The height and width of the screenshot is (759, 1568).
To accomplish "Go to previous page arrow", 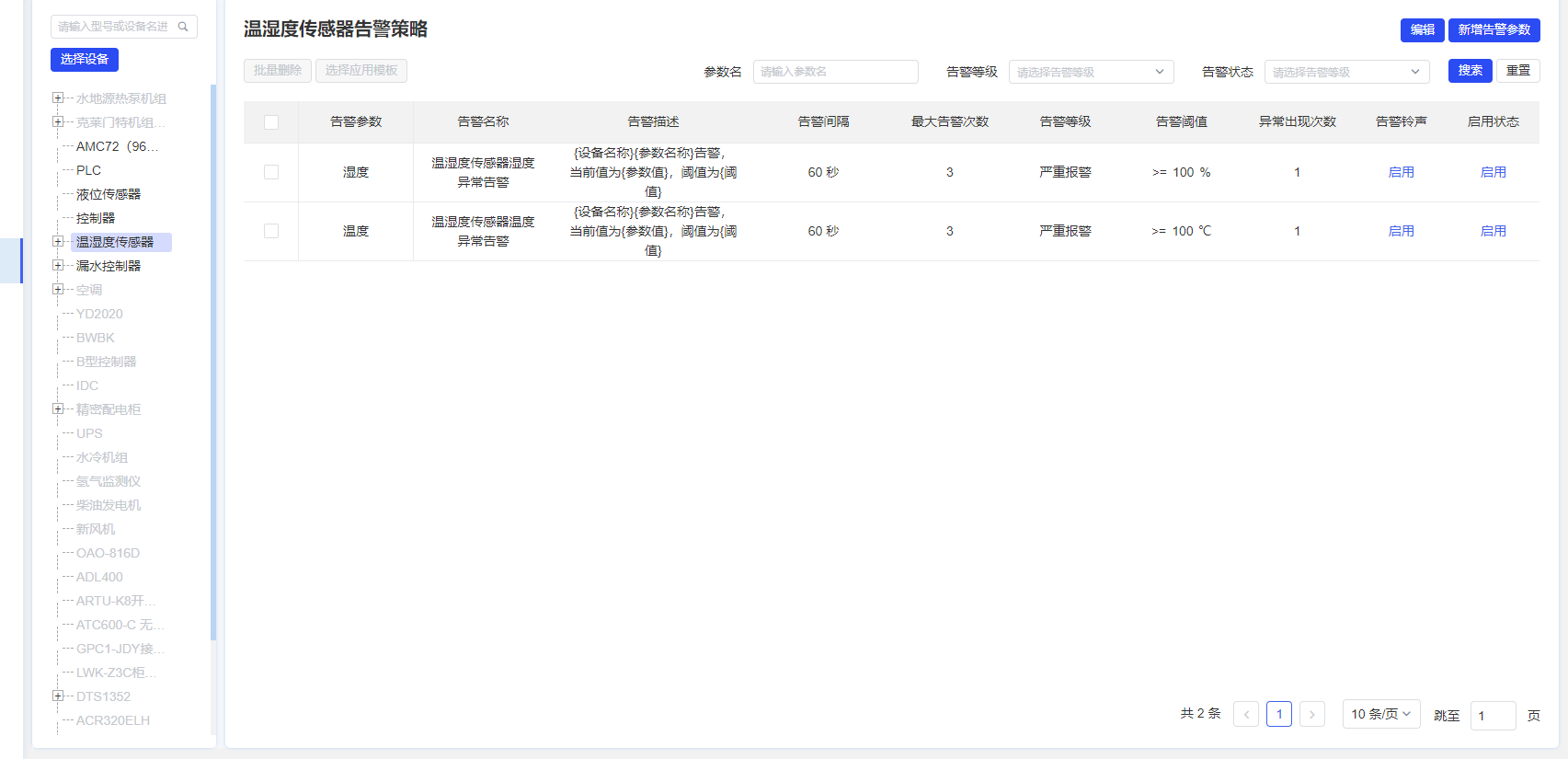I will pos(1246,714).
